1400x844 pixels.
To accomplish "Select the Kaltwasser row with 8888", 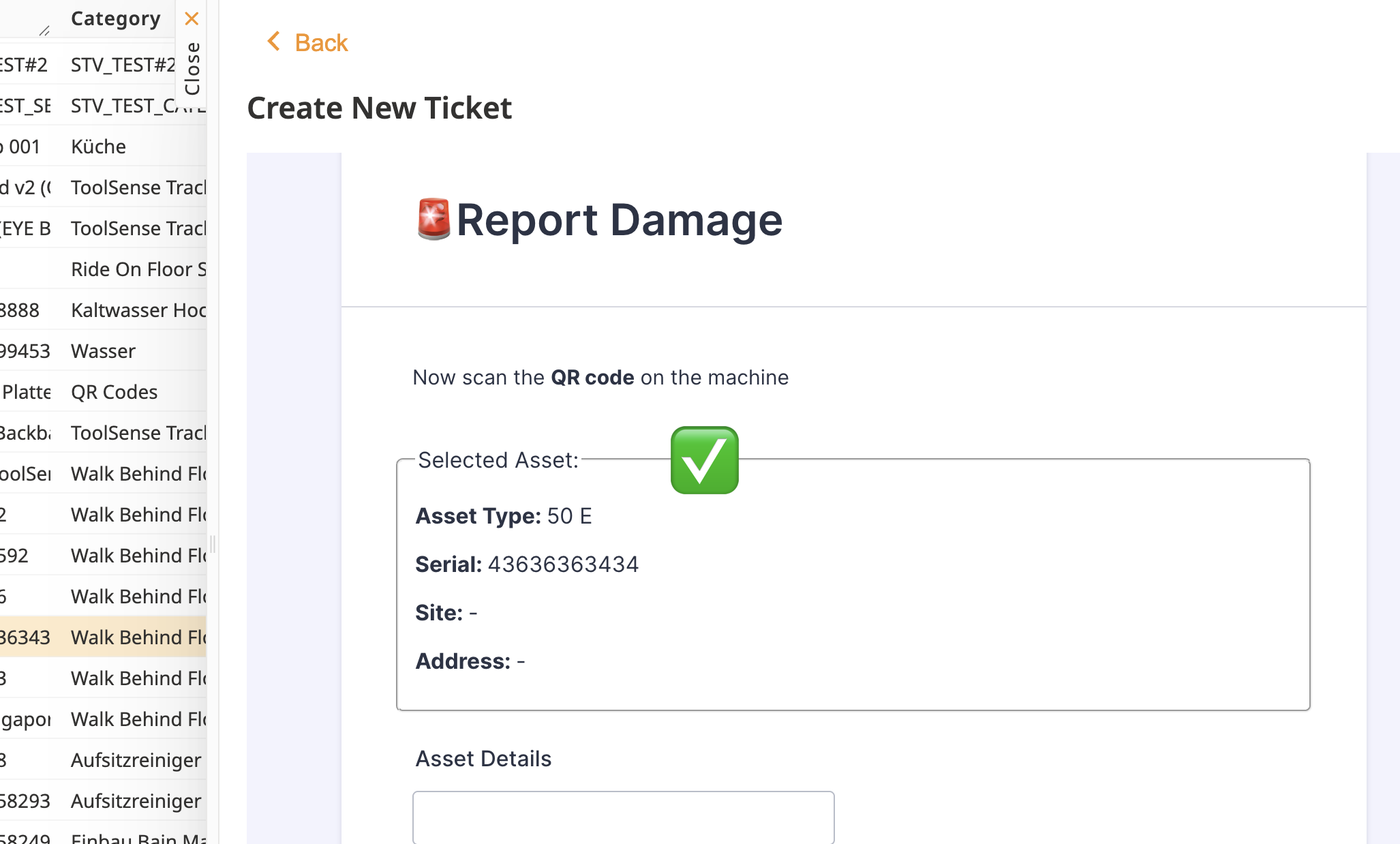I will pos(102,310).
